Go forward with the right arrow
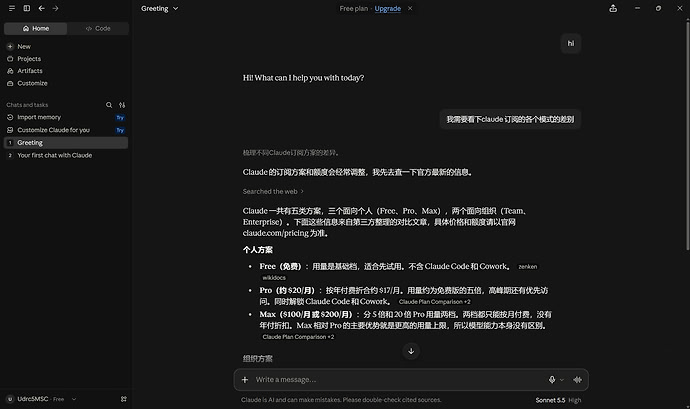This screenshot has height=409, width=690. coord(55,8)
